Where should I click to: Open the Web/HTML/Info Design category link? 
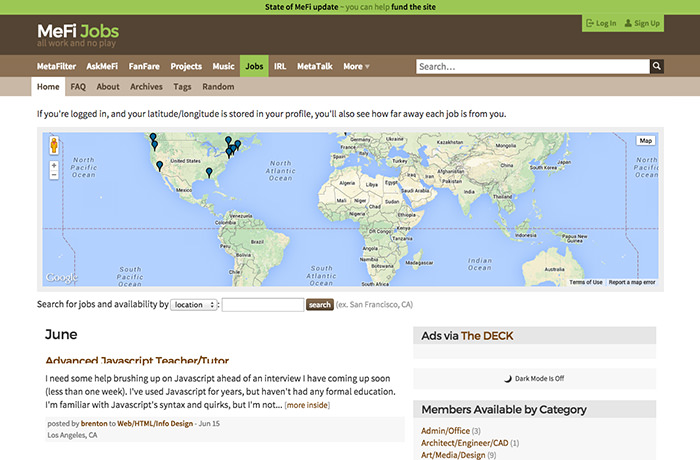coord(155,423)
